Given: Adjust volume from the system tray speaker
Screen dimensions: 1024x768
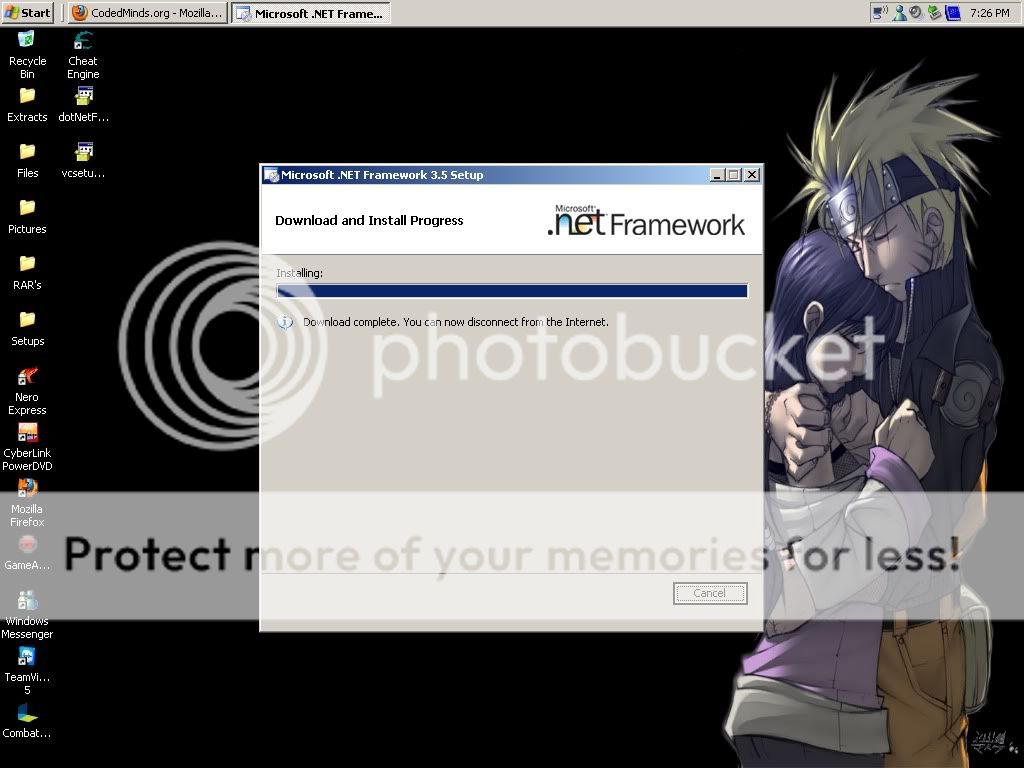Looking at the screenshot, I should coord(915,13).
